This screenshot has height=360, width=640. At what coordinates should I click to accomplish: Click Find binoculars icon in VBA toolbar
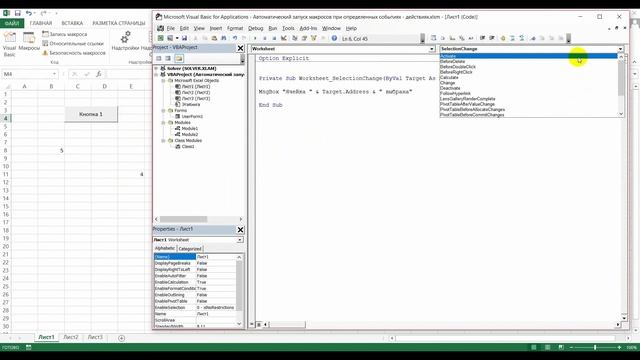pos(224,38)
